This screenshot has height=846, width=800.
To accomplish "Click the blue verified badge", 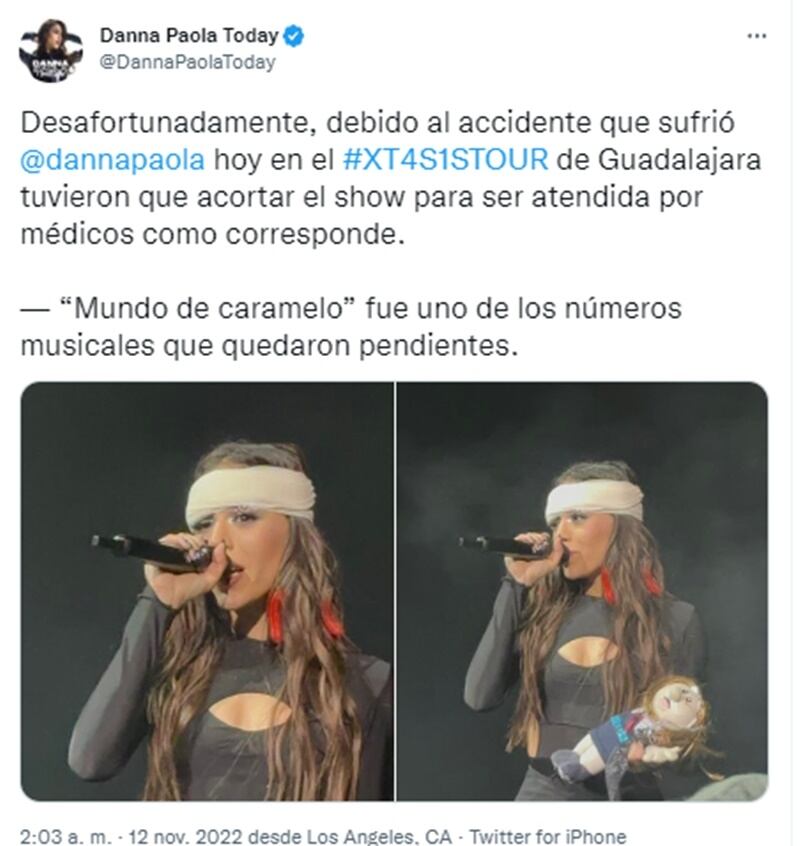I will (x=293, y=36).
